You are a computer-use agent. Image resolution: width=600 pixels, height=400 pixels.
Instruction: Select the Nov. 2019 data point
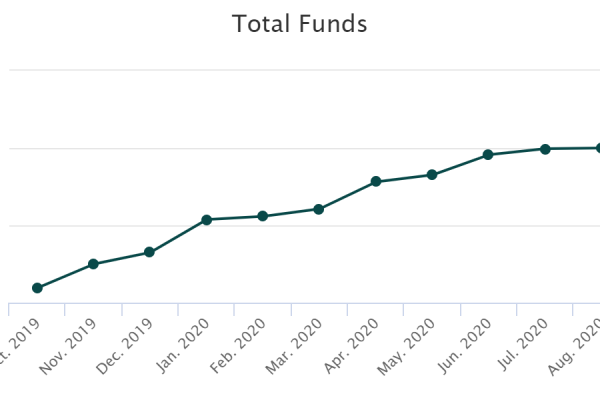93,264
